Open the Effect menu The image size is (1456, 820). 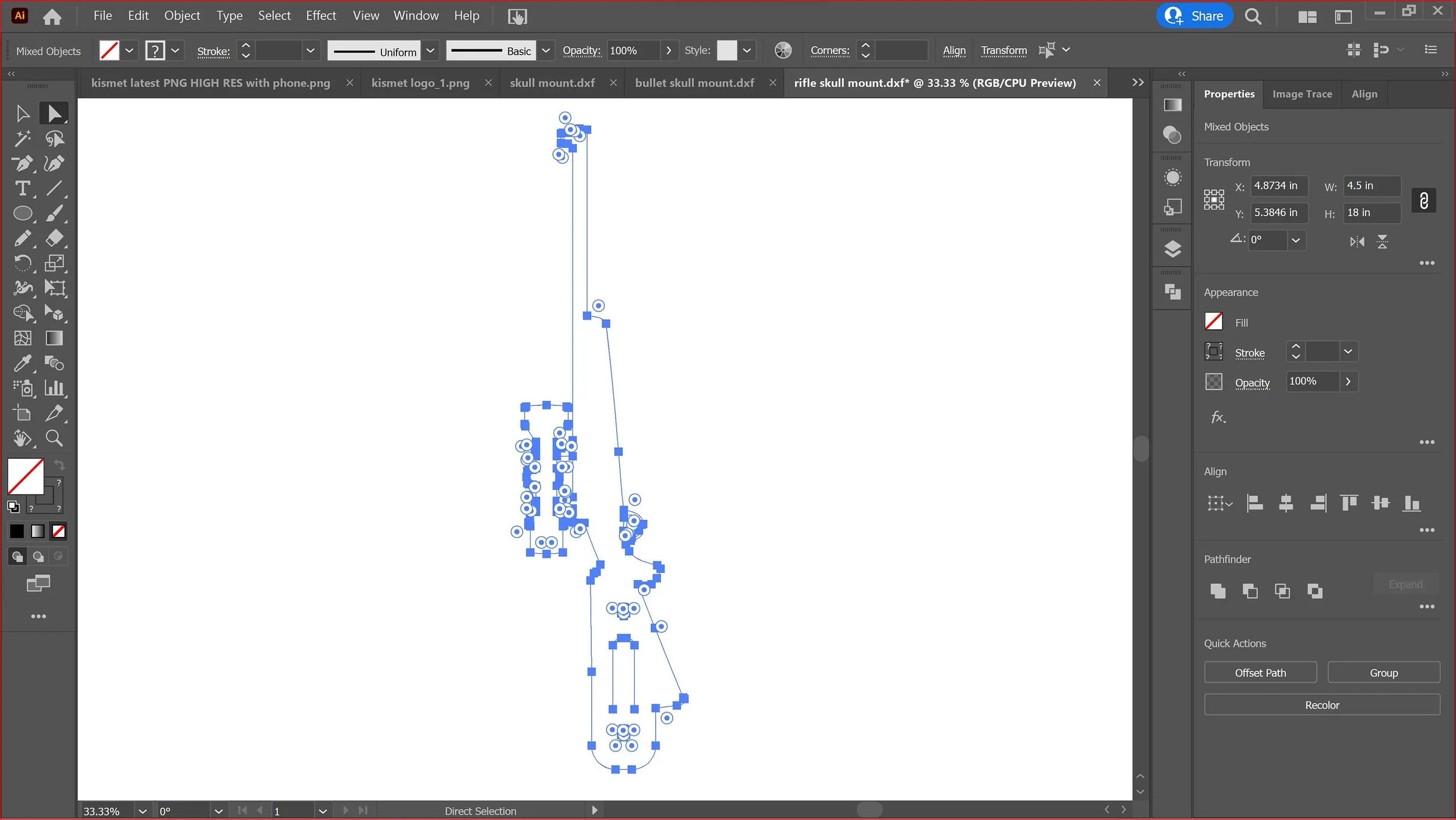coord(321,16)
